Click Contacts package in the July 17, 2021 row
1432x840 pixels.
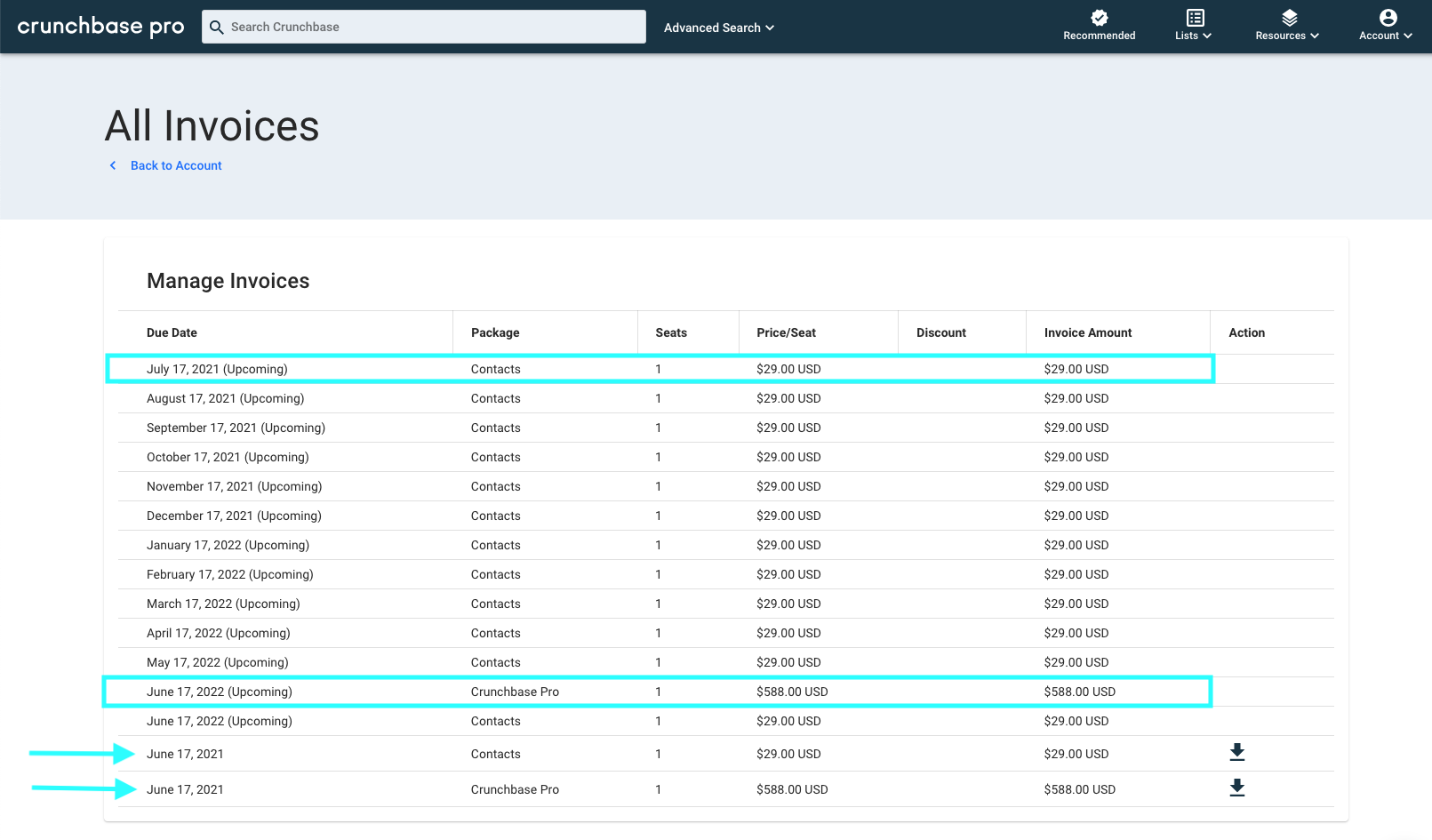(496, 369)
